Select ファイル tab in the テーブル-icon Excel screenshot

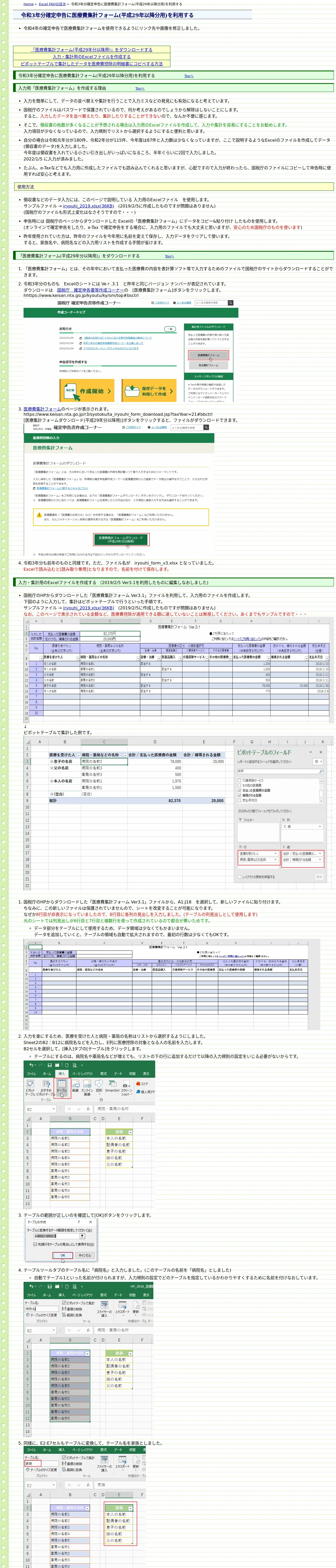coord(31,1074)
